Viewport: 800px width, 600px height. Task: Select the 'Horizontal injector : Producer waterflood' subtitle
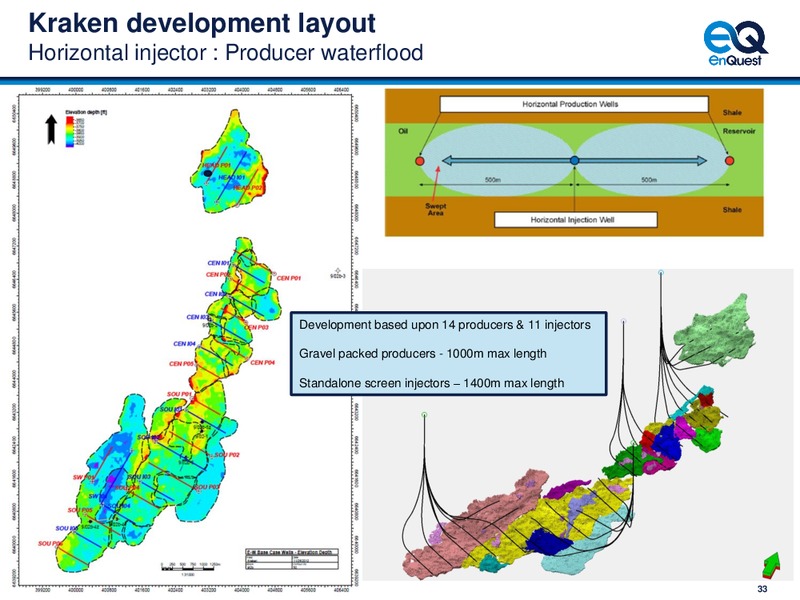point(226,53)
